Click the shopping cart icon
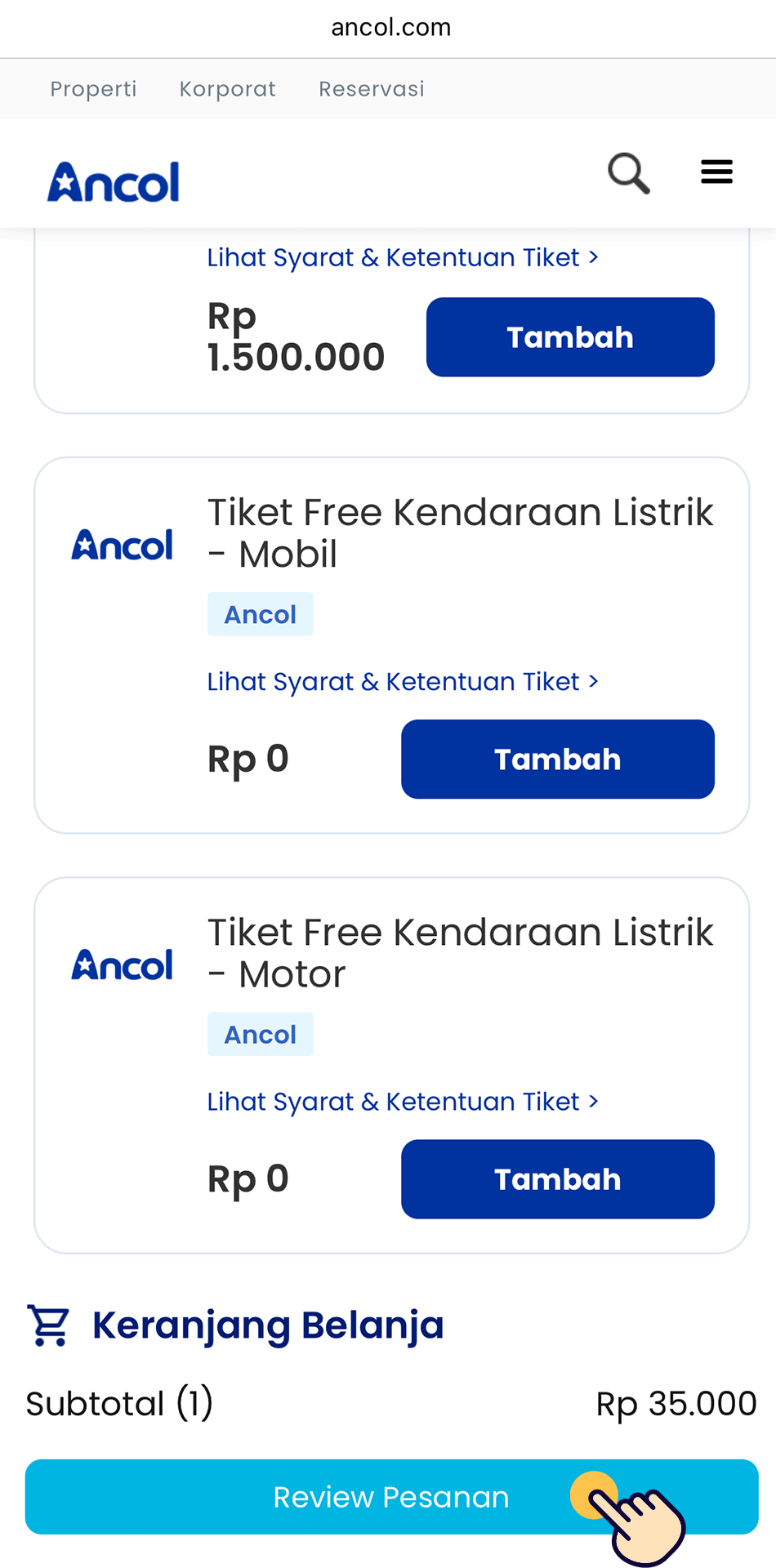This screenshot has height=1568, width=776. (x=48, y=1325)
